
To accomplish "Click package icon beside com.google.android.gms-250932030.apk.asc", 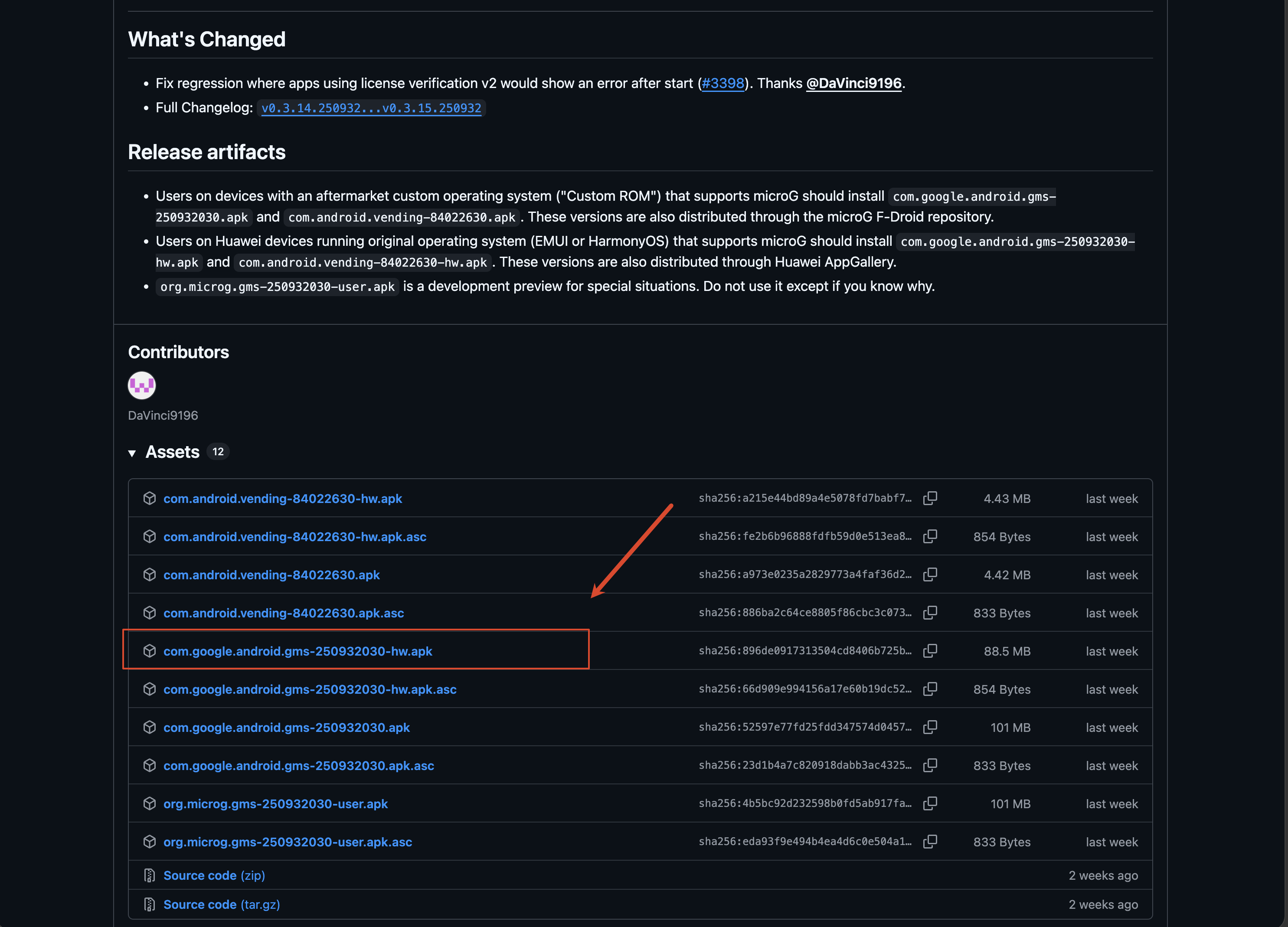I will [149, 765].
